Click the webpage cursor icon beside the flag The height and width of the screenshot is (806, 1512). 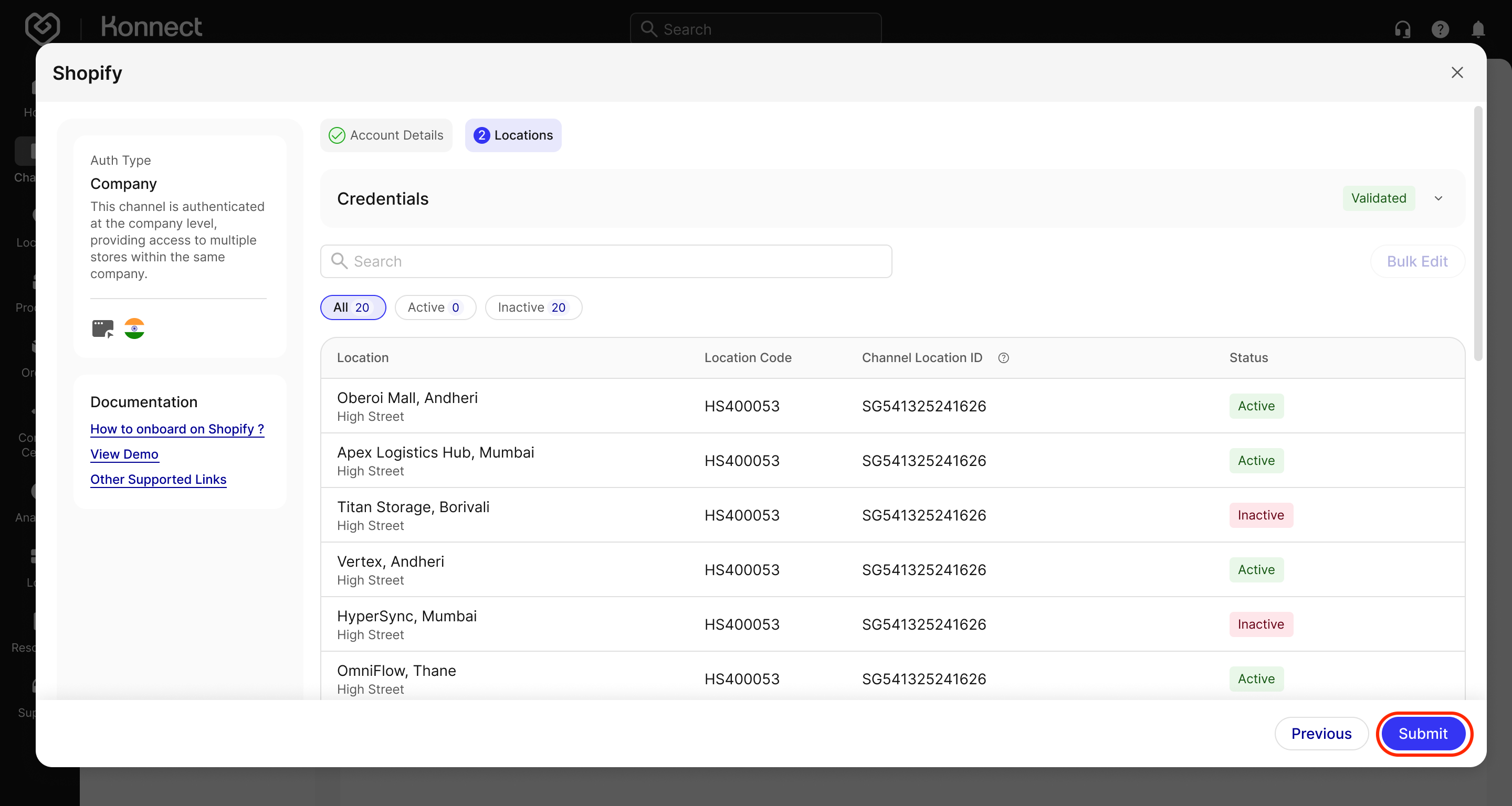103,328
